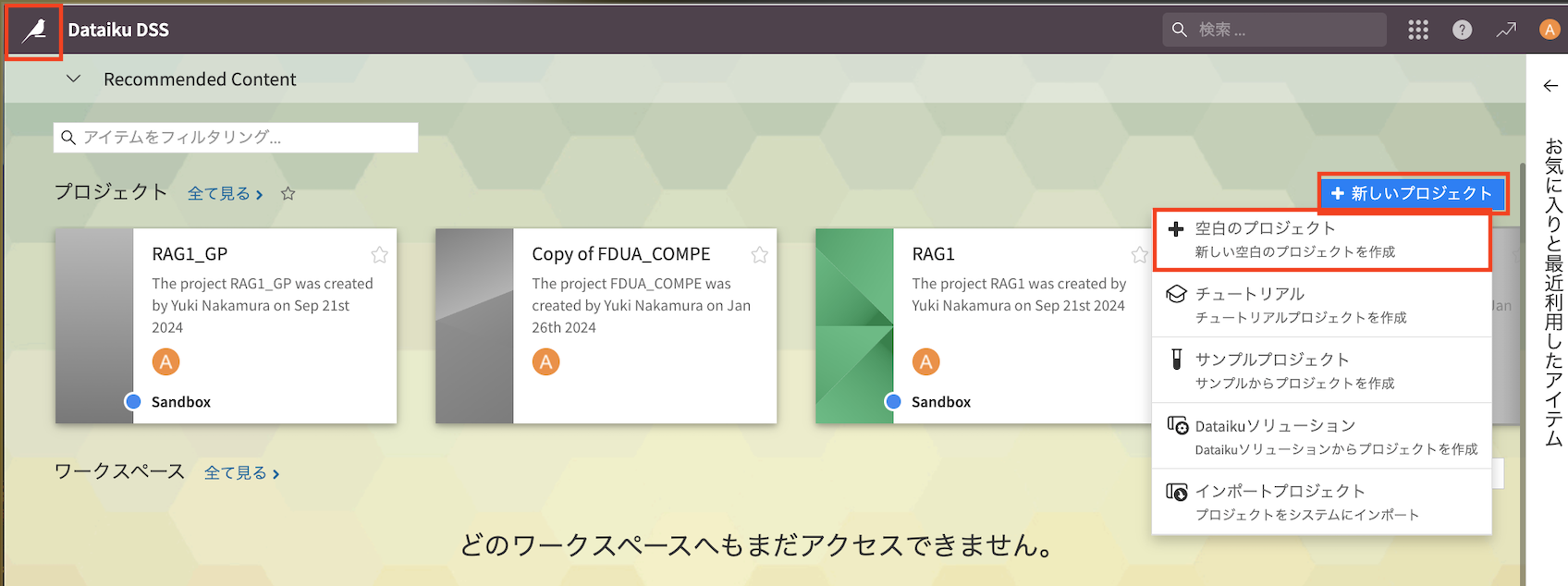Select チュートリアル menu entry
This screenshot has width=1568, height=586.
click(1321, 305)
